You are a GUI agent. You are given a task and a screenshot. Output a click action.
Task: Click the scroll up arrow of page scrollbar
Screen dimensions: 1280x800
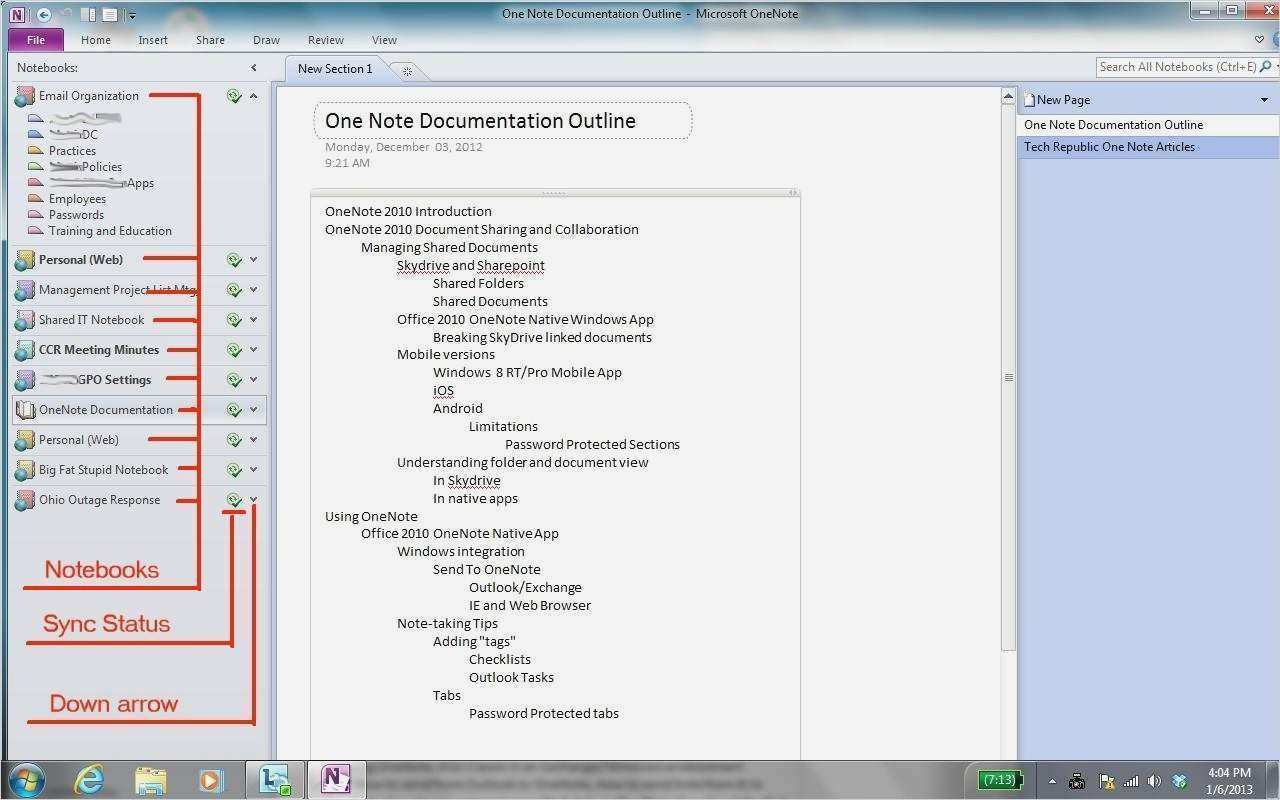coord(1008,97)
